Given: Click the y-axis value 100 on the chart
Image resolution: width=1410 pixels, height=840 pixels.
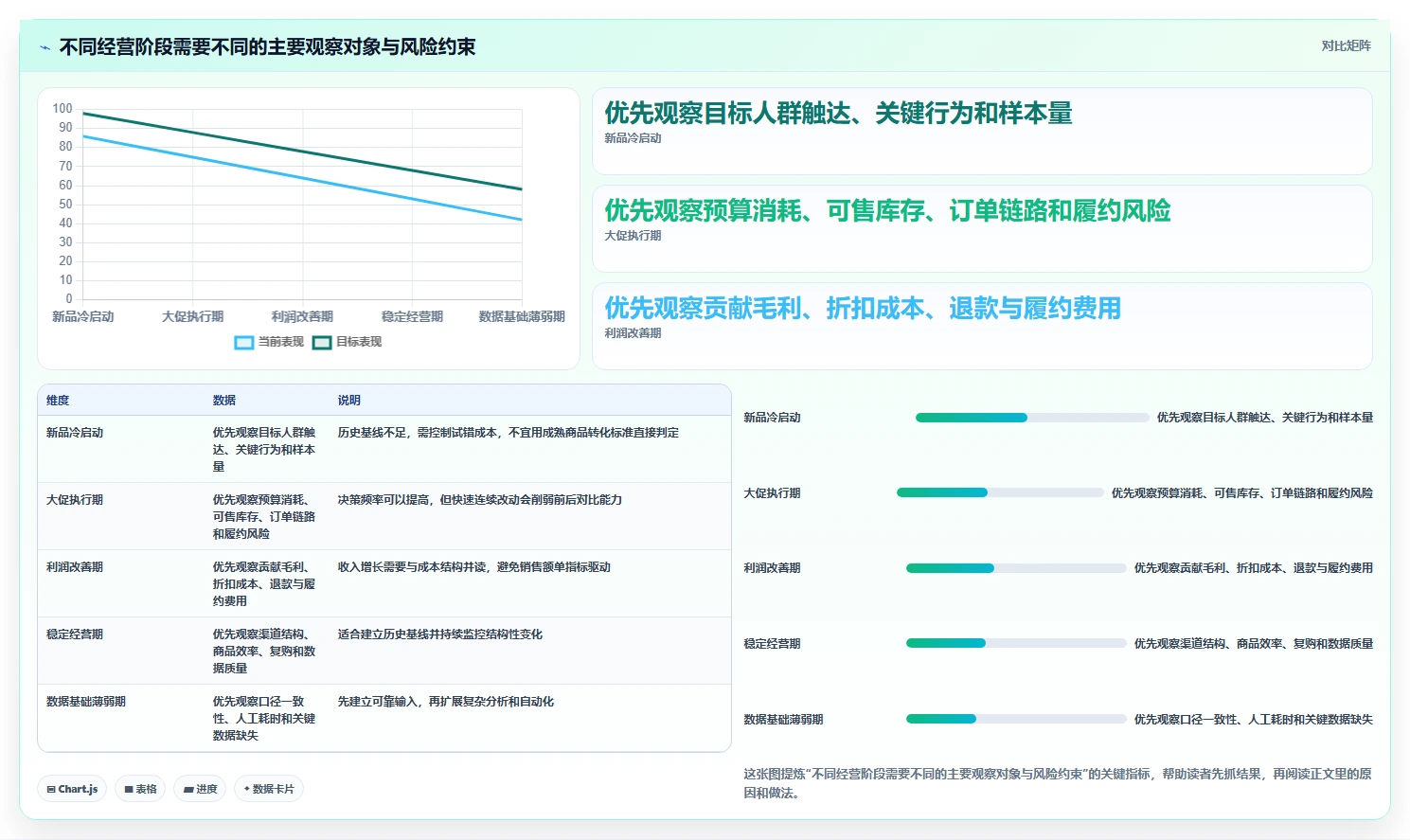Looking at the screenshot, I should click(x=62, y=109).
